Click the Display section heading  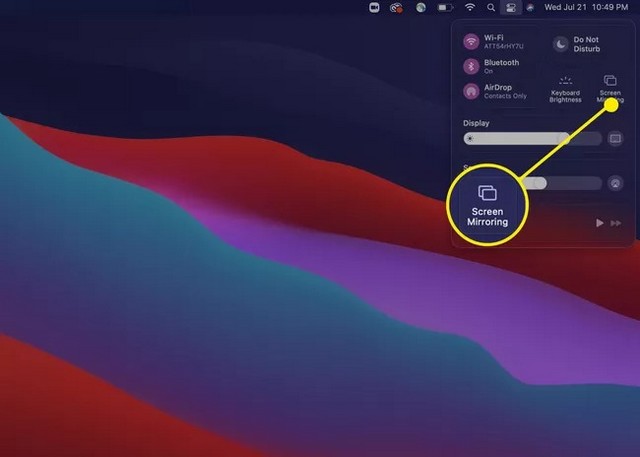pyautogui.click(x=476, y=123)
